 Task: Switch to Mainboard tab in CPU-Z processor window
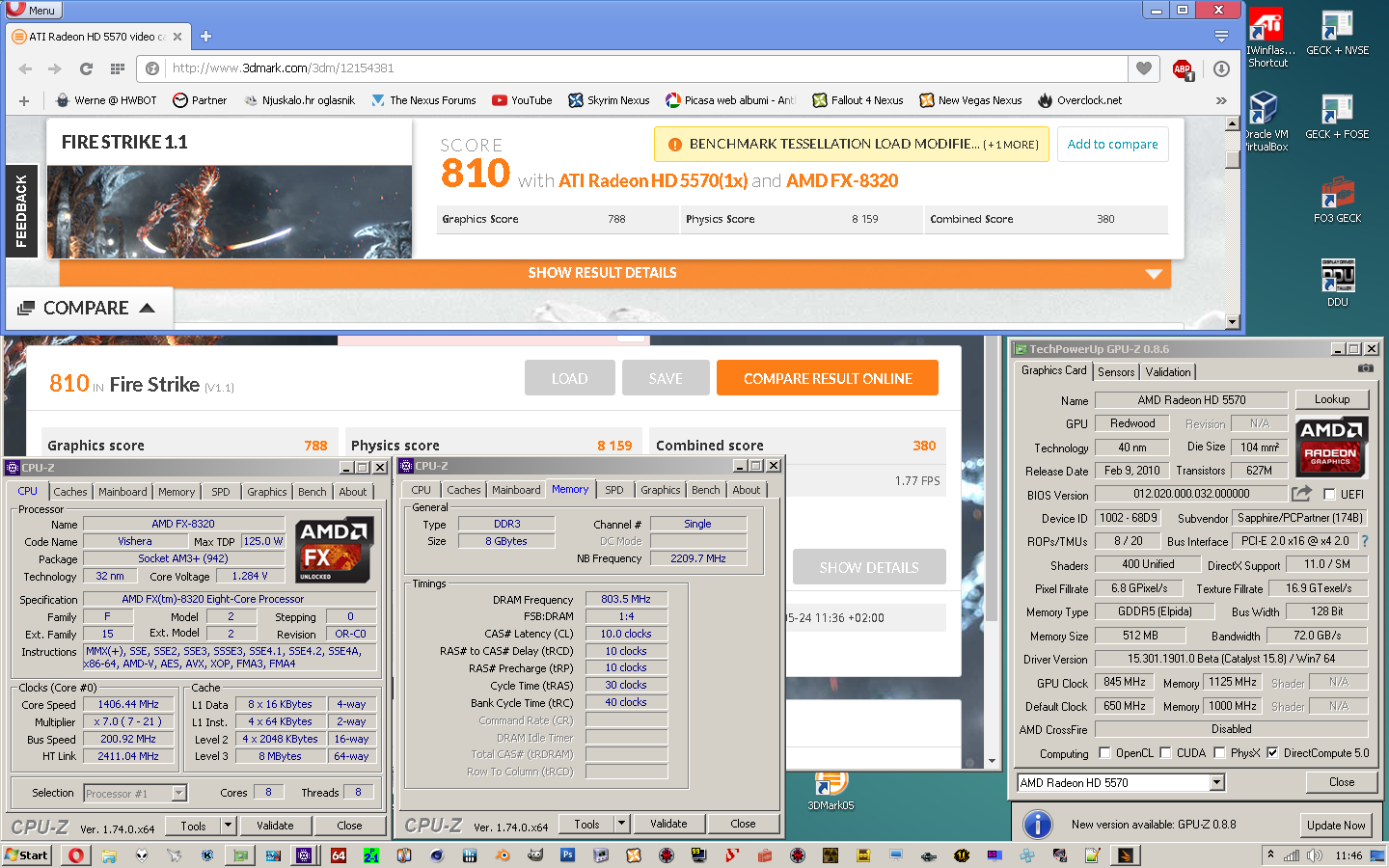(123, 492)
